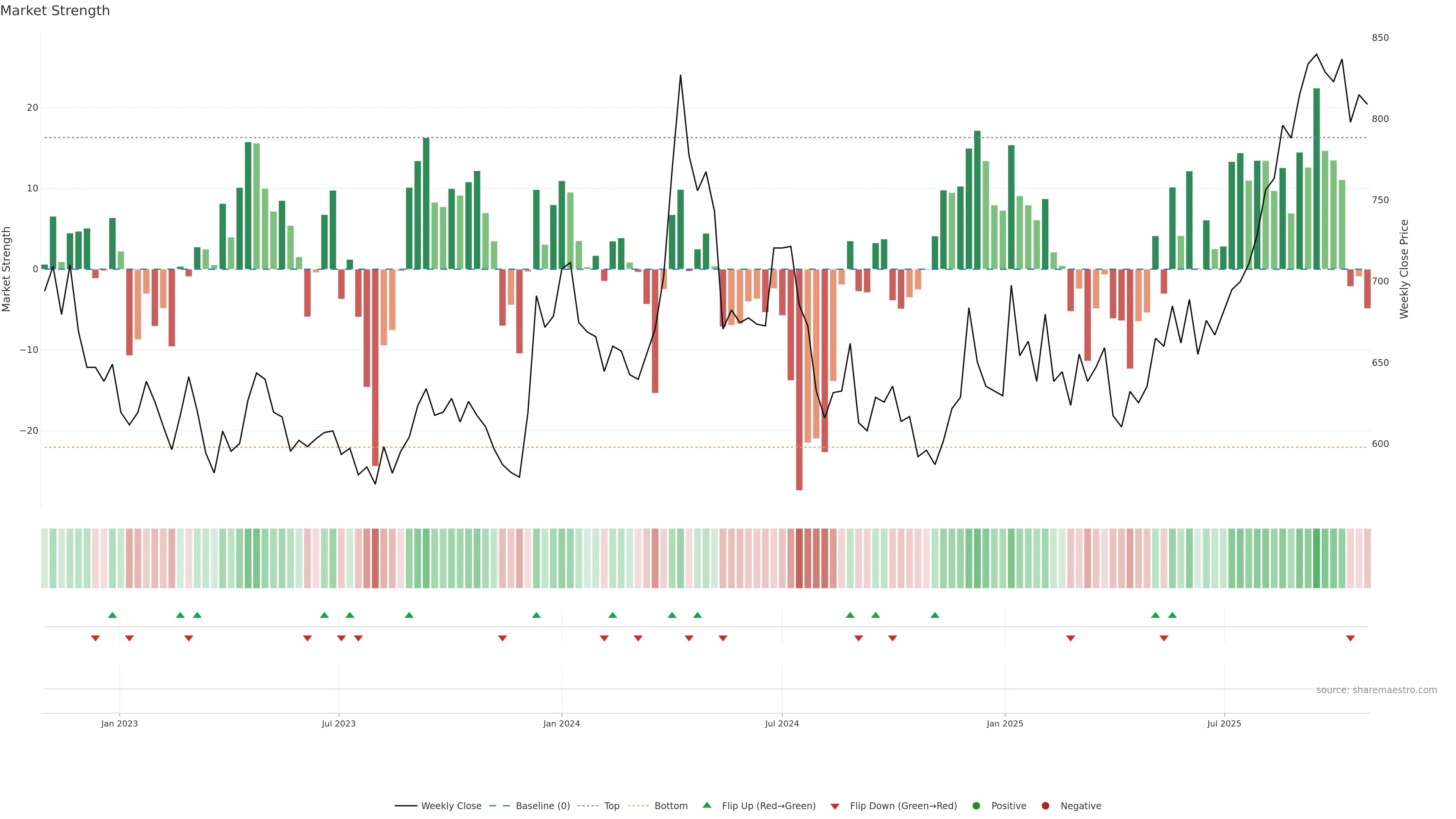
Task: Click the Jan 2024 x-axis label
Action: [561, 723]
